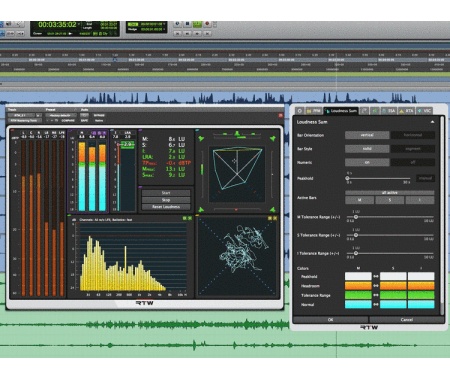
Task: Click the top-left green arrow of the surround analyzer
Action: click(x=201, y=138)
